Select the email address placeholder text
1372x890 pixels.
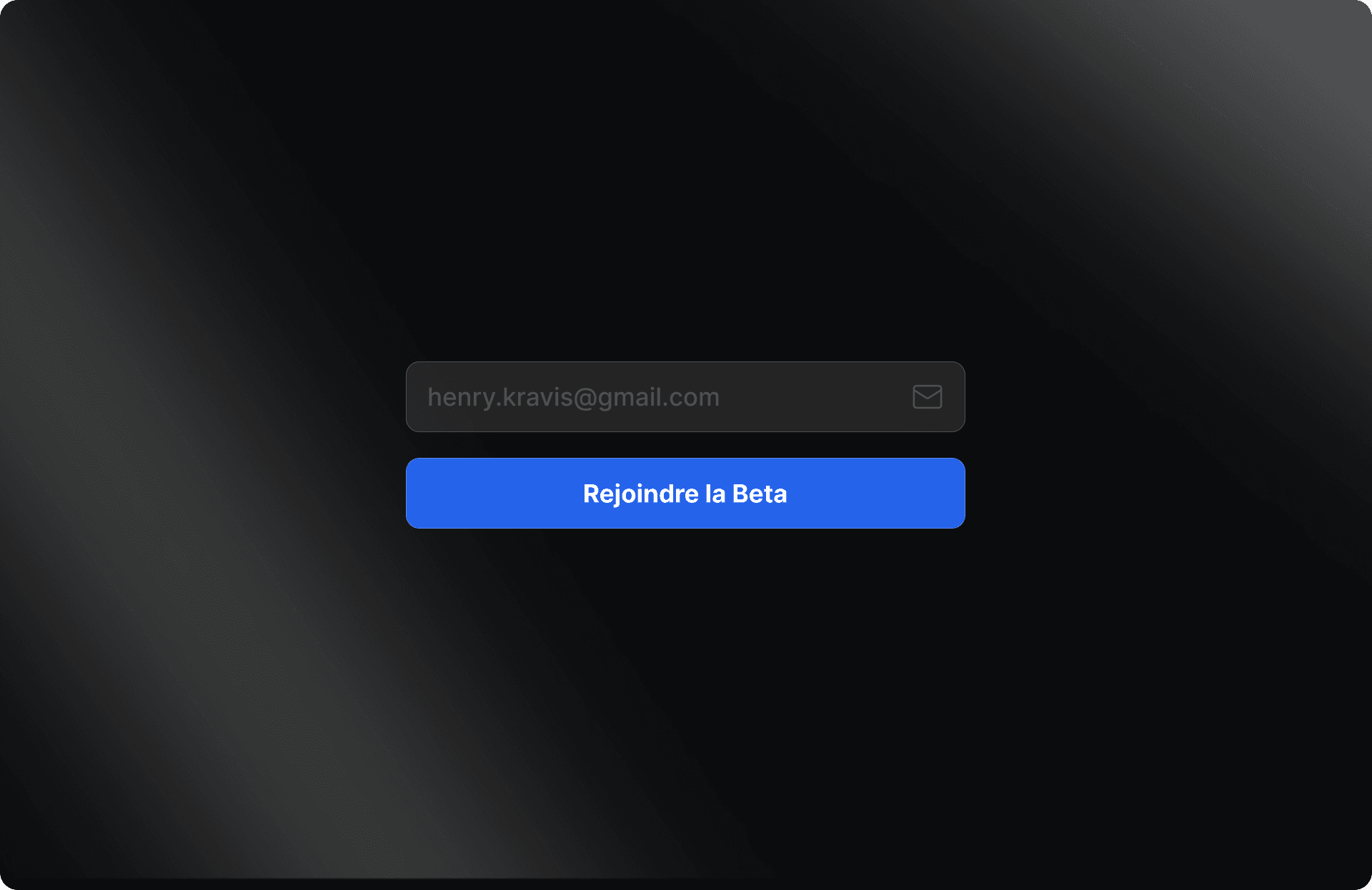pyautogui.click(x=573, y=395)
